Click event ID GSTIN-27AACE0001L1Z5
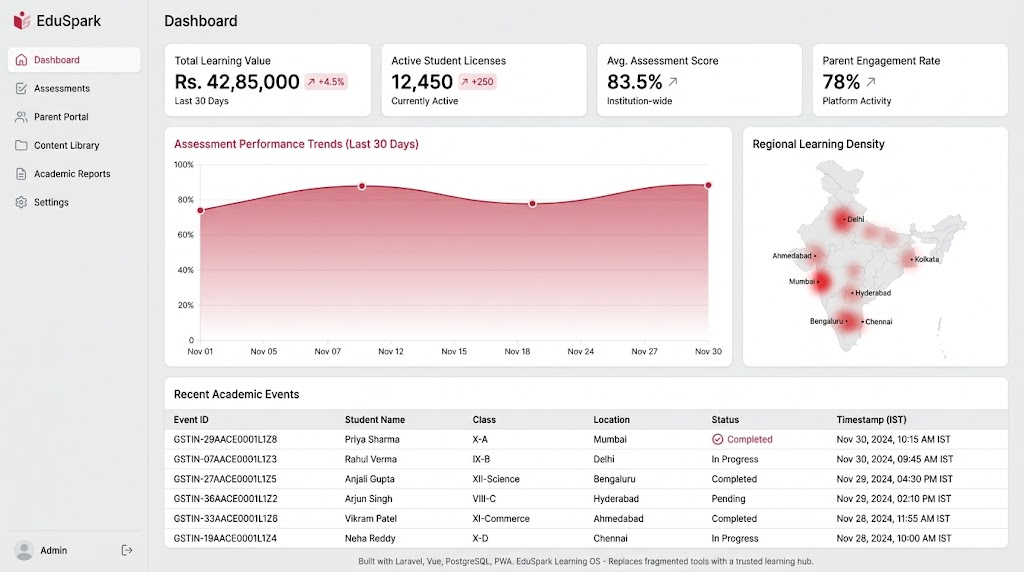Screen dimensions: 1024x572 point(225,479)
